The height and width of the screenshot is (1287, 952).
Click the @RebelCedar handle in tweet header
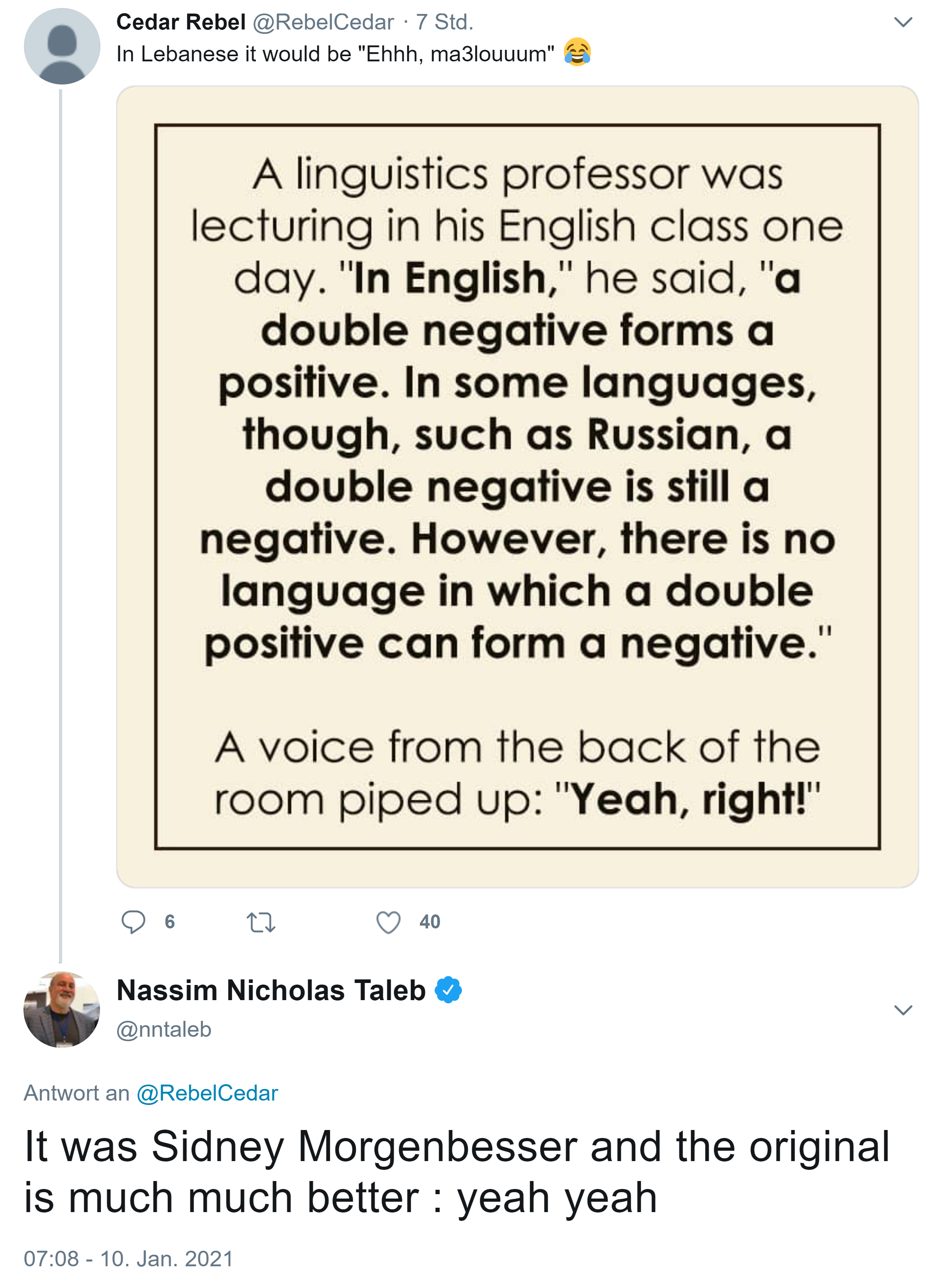tap(323, 22)
